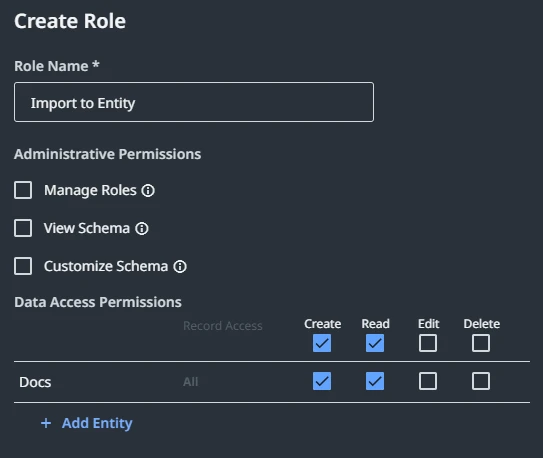
Task: Click the Role Name input field
Action: tap(194, 102)
